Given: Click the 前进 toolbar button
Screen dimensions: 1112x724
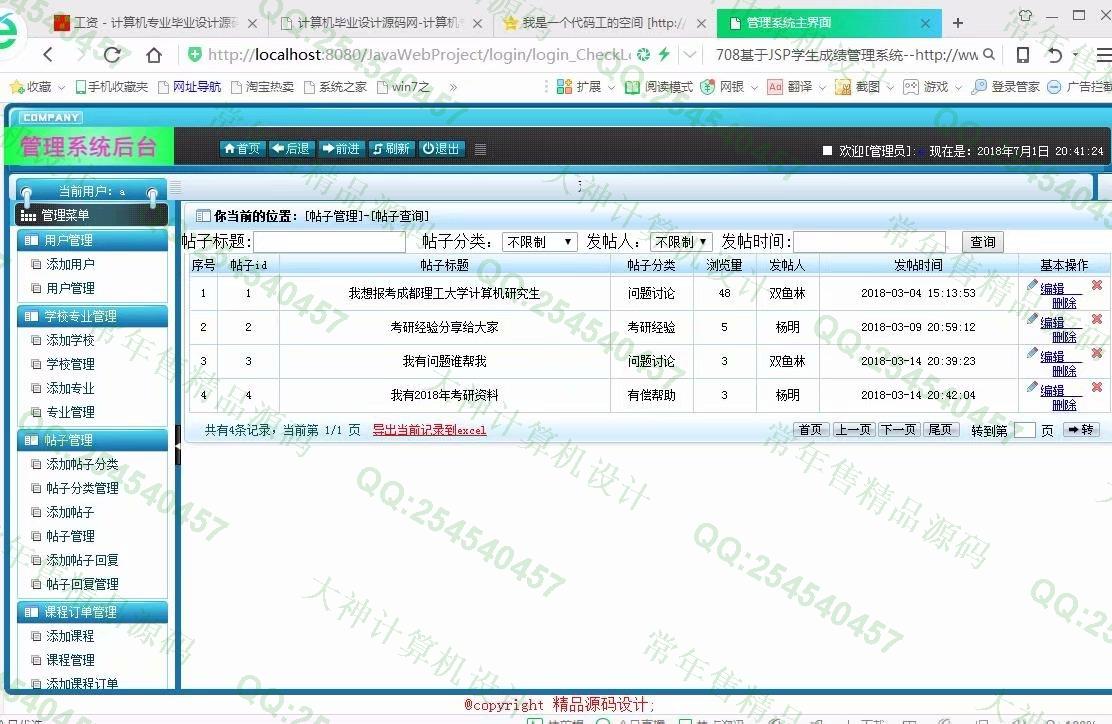Looking at the screenshot, I should pos(341,149).
